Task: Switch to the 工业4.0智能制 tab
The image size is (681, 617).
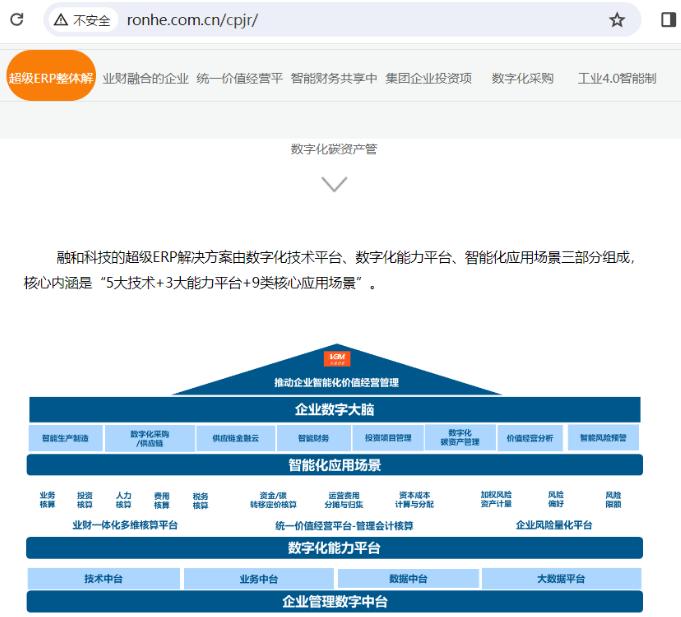Action: pos(617,79)
